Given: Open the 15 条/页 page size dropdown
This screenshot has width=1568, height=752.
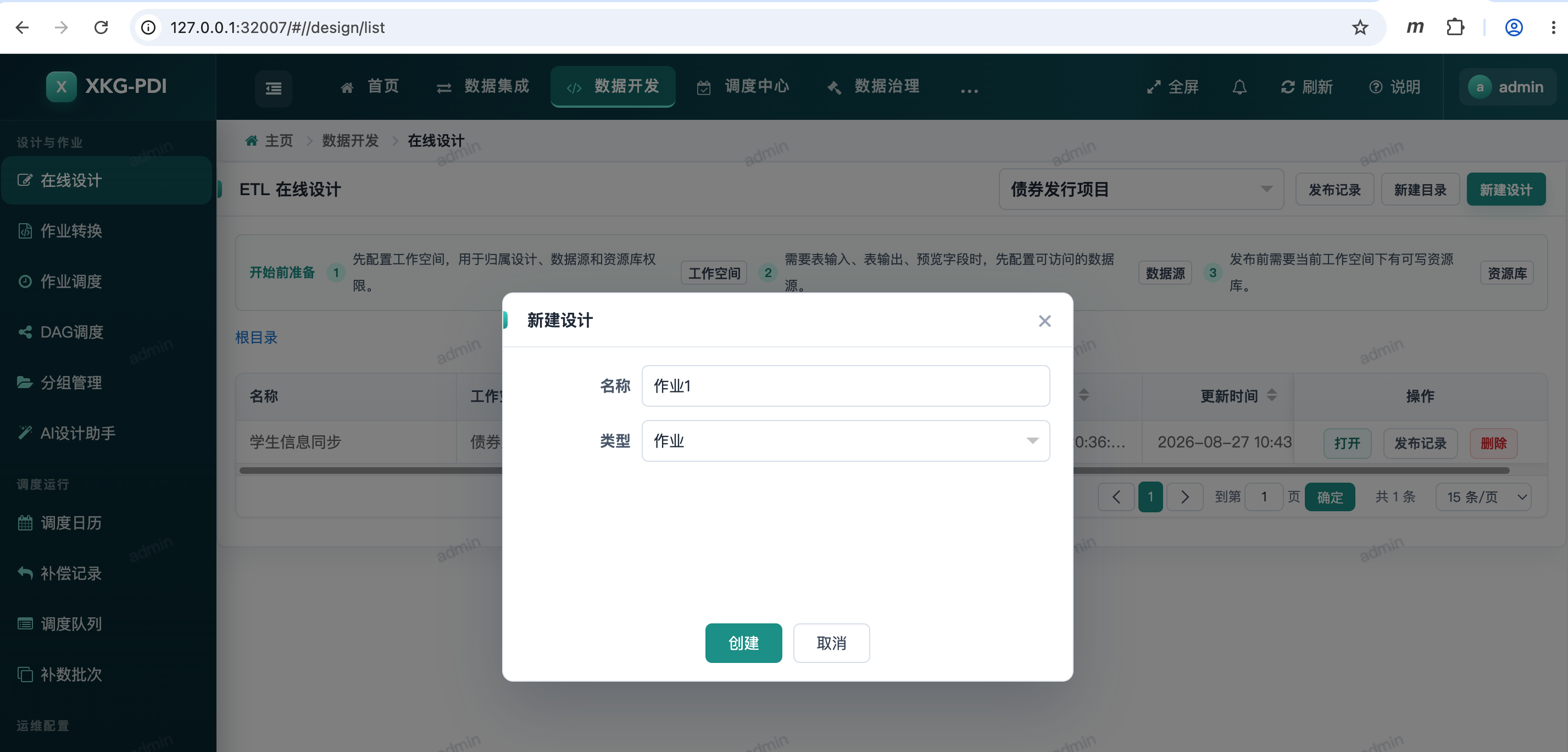Looking at the screenshot, I should coord(1483,497).
